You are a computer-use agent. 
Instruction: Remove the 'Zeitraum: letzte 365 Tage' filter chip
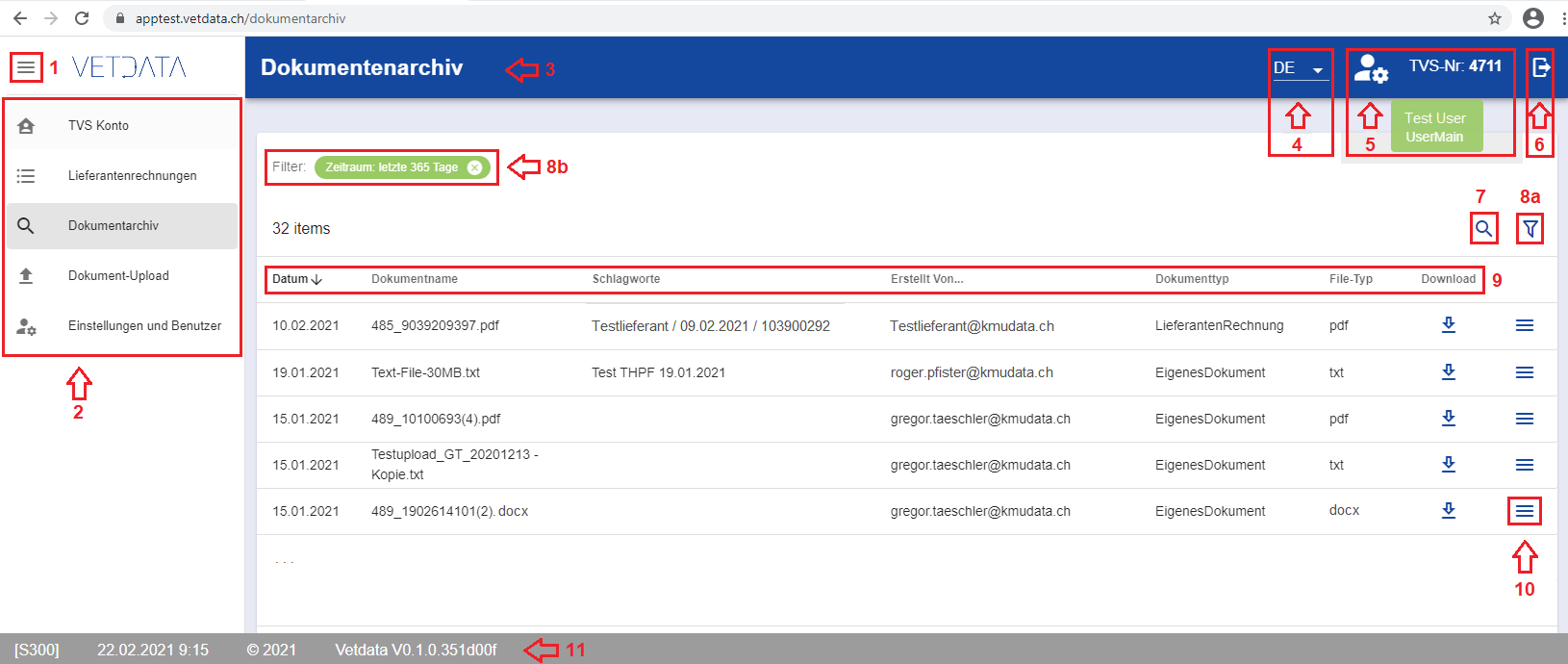point(474,167)
